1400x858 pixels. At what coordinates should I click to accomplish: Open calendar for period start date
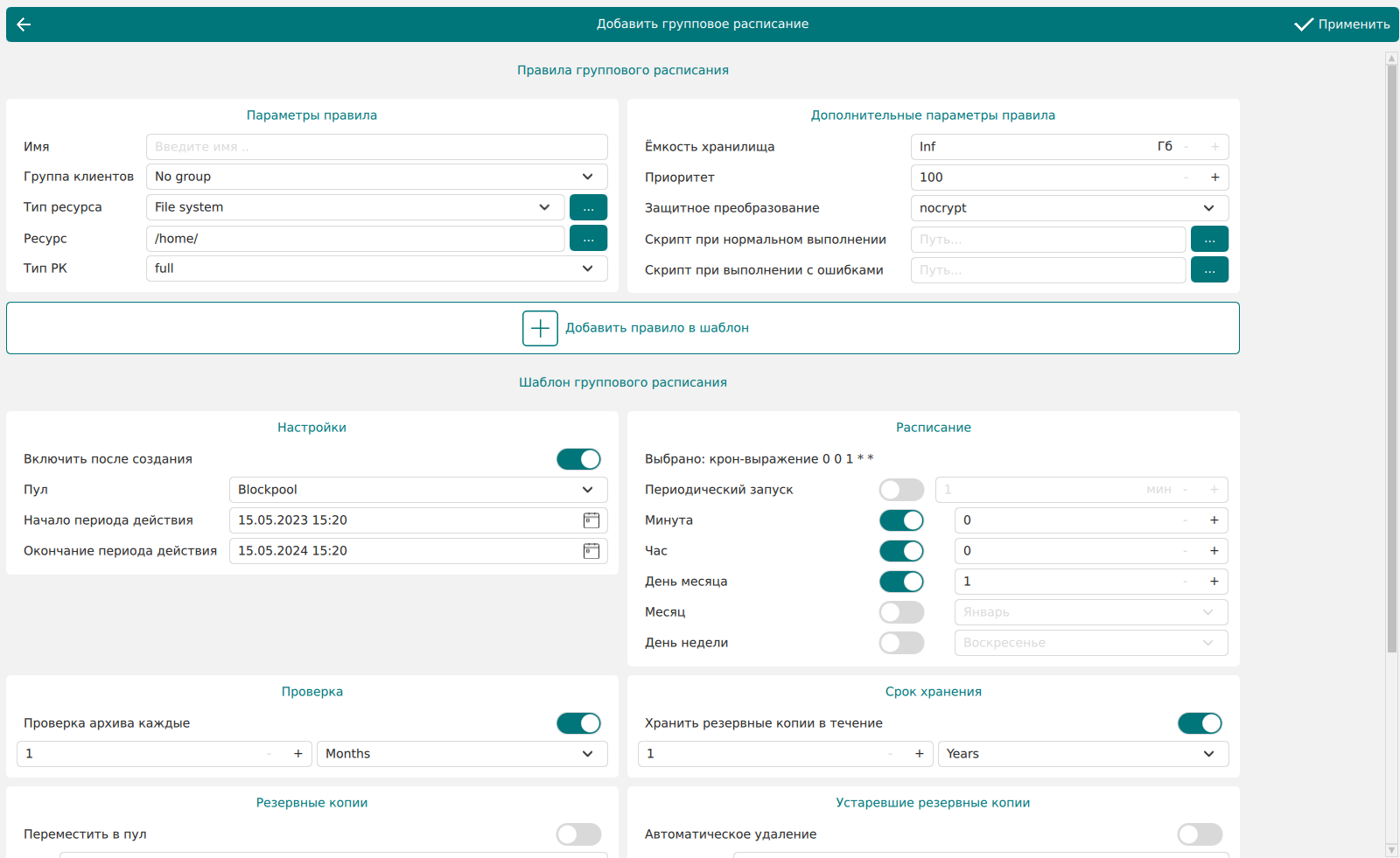click(591, 520)
